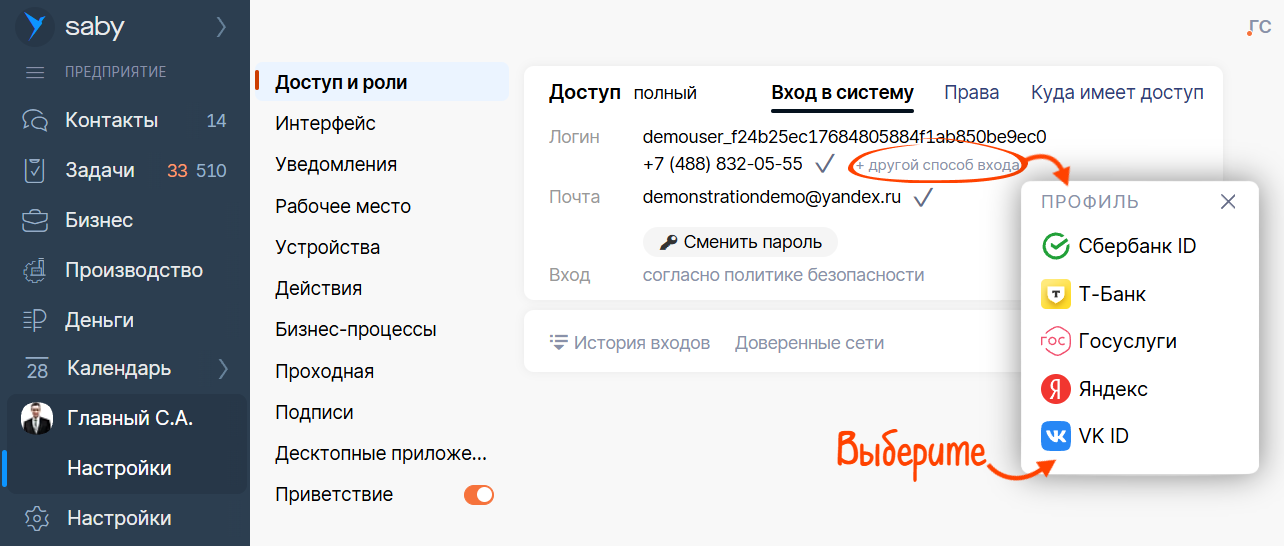1284x546 pixels.
Task: Expand the Календарь submenu chevron
Action: [223, 369]
